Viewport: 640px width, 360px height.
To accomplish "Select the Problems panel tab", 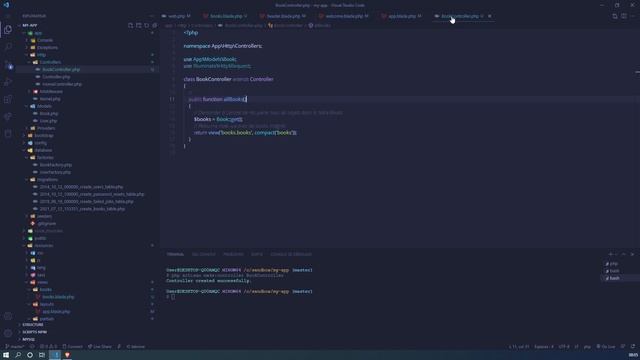I will (x=233, y=254).
